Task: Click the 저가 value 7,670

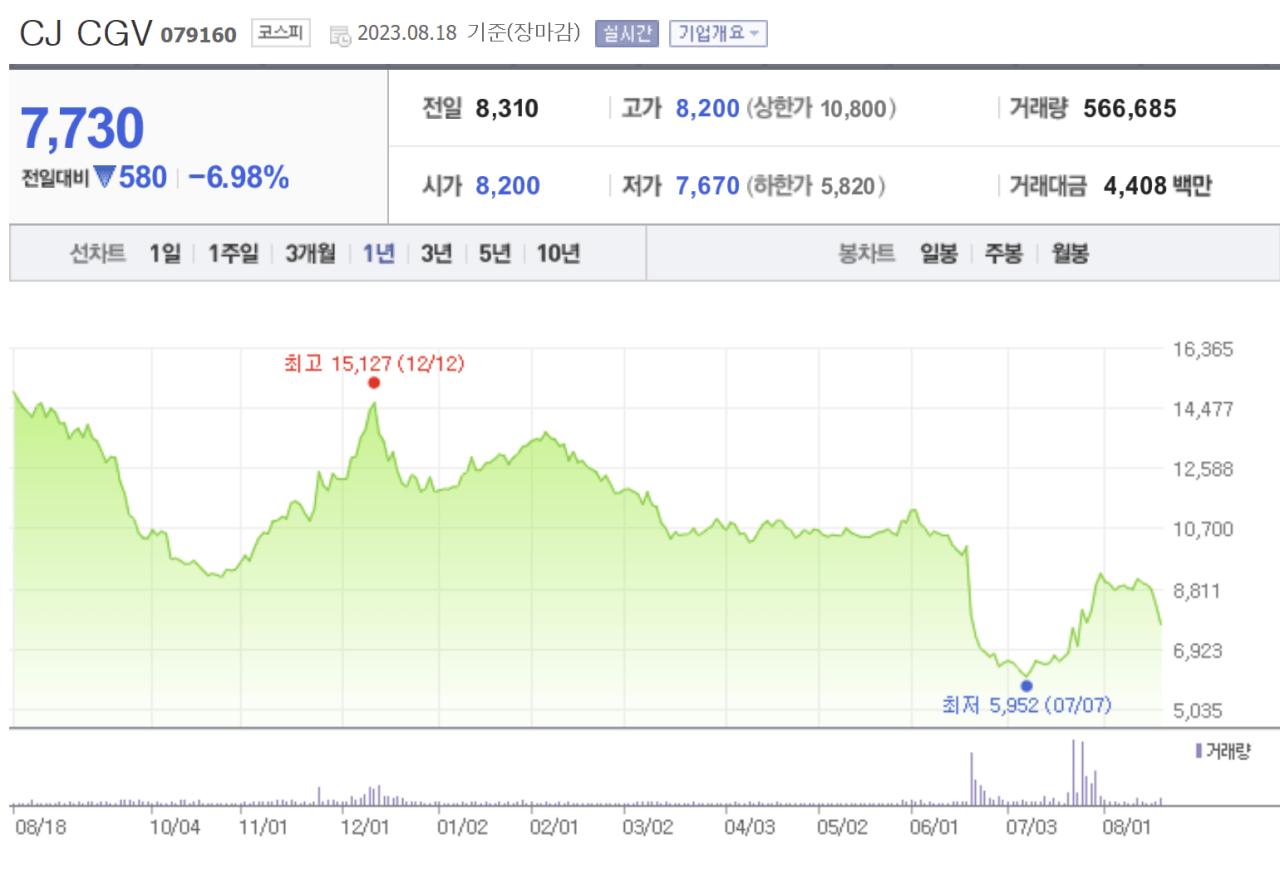Action: click(x=708, y=186)
